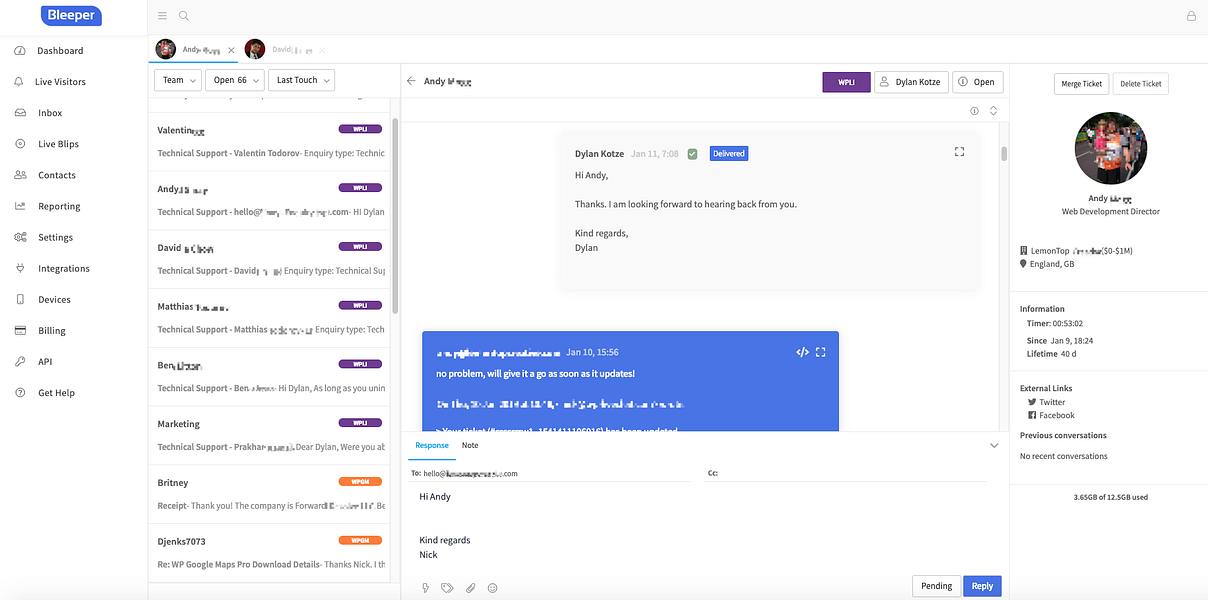1208x600 pixels.
Task: Switch to the Note tab
Action: [x=470, y=445]
